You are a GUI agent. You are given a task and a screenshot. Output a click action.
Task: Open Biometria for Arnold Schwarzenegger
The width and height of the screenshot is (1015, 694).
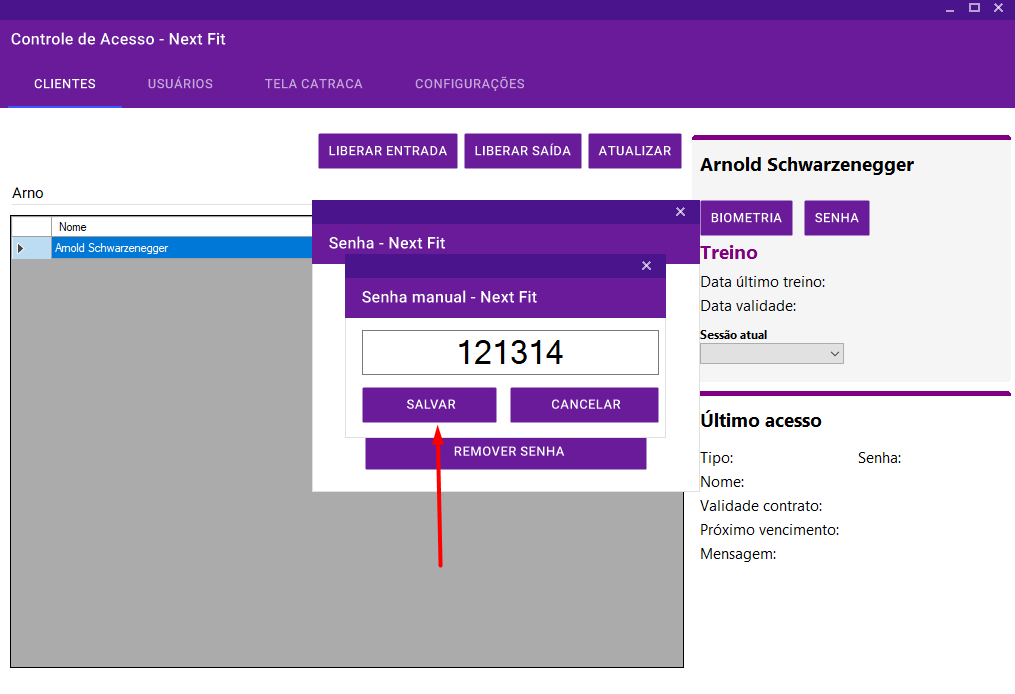[x=746, y=218]
